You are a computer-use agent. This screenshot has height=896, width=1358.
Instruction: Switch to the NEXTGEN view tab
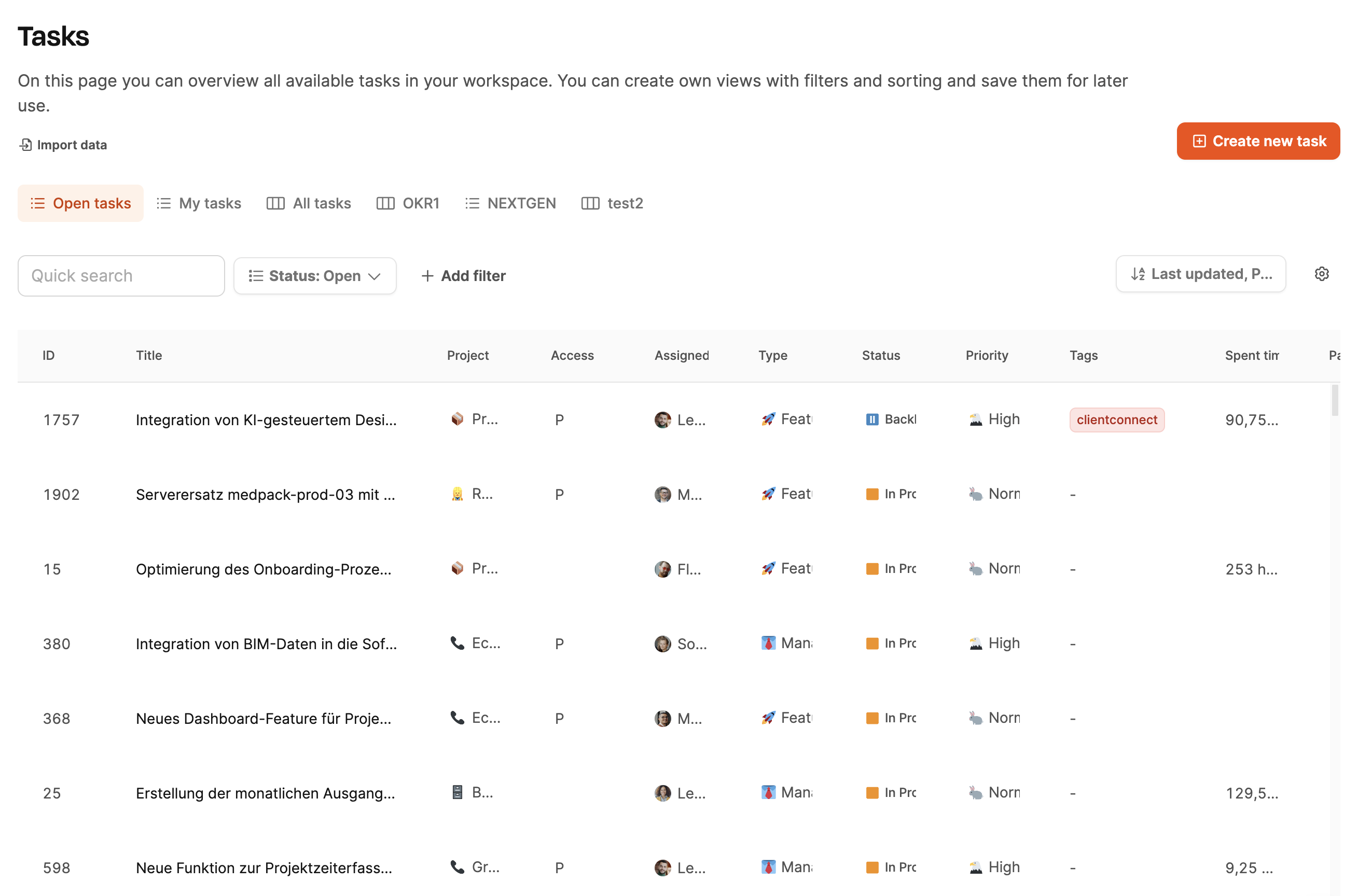(510, 203)
